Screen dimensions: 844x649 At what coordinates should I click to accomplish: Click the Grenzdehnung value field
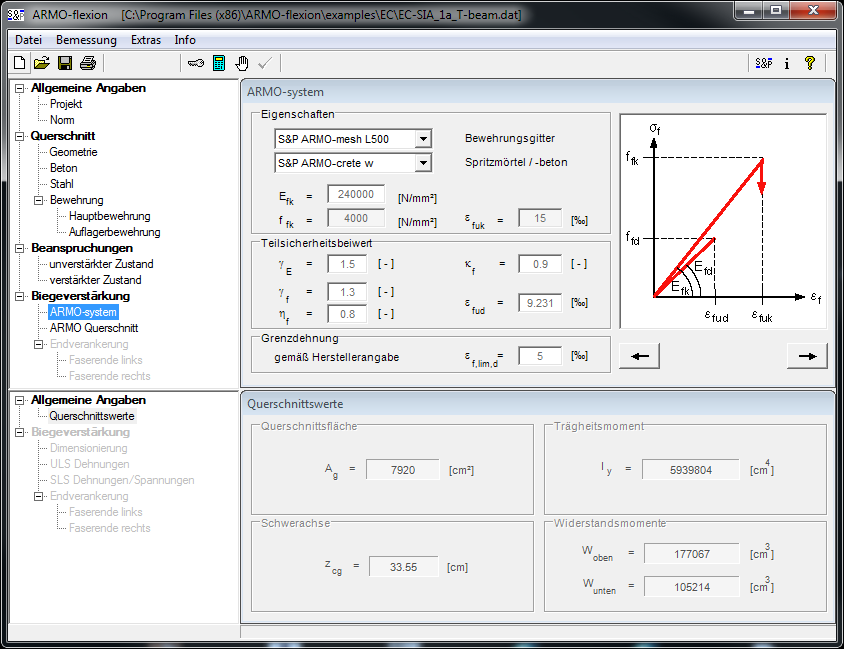click(539, 355)
